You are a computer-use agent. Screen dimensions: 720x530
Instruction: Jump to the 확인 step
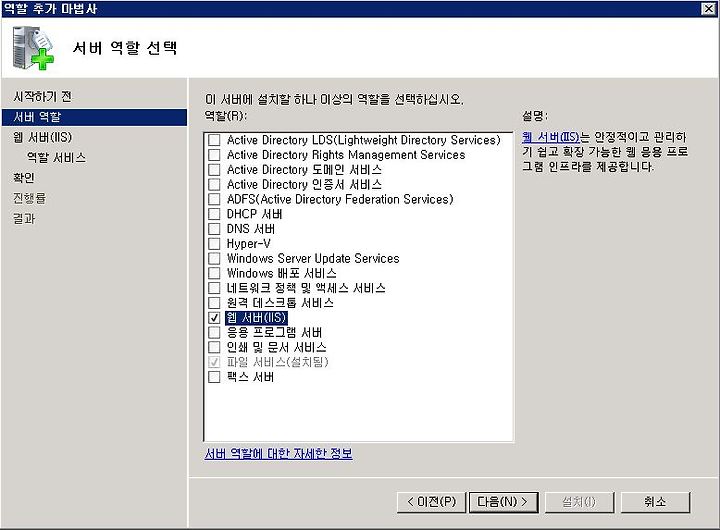click(x=24, y=178)
